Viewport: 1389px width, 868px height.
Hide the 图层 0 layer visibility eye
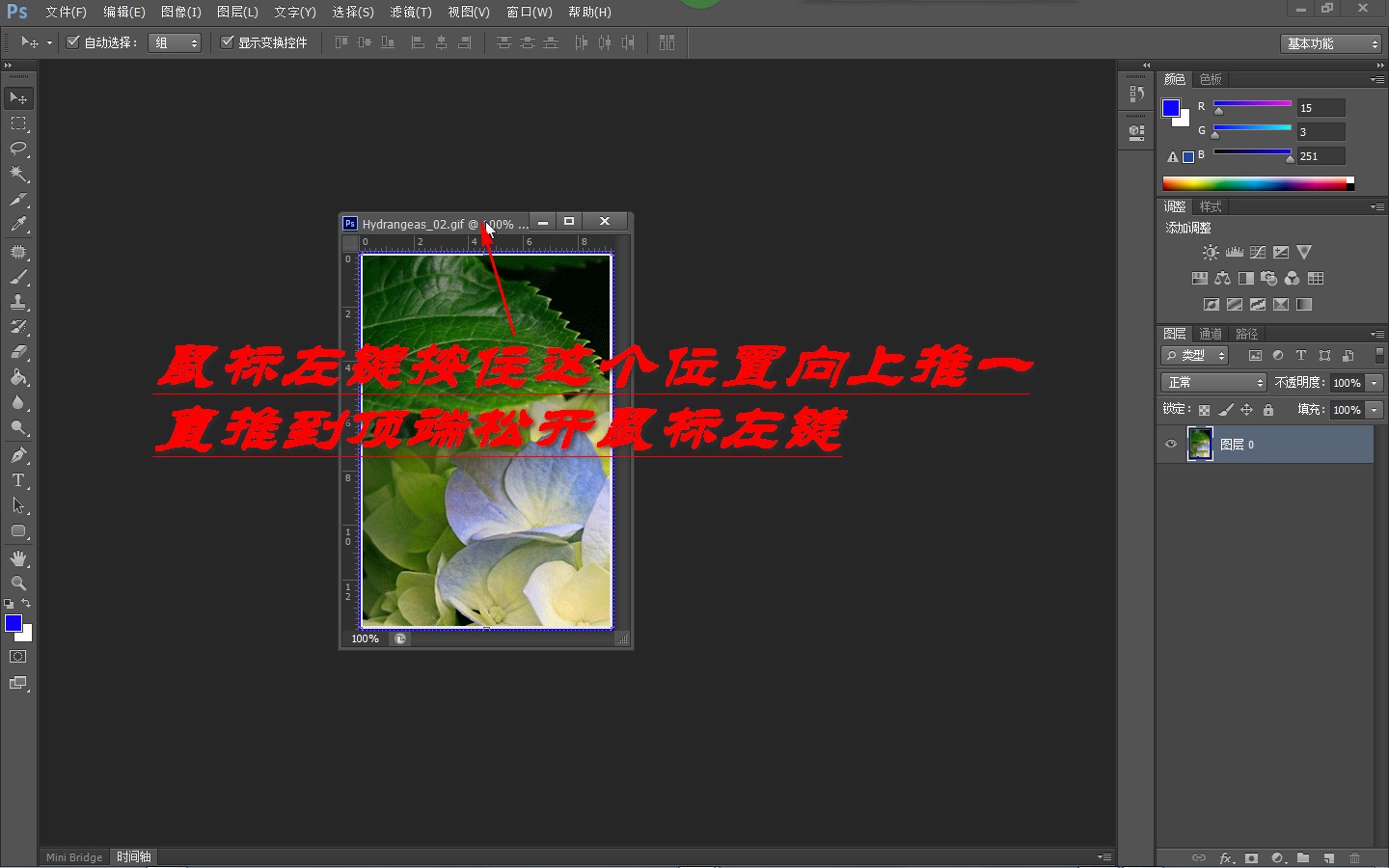pyautogui.click(x=1170, y=444)
